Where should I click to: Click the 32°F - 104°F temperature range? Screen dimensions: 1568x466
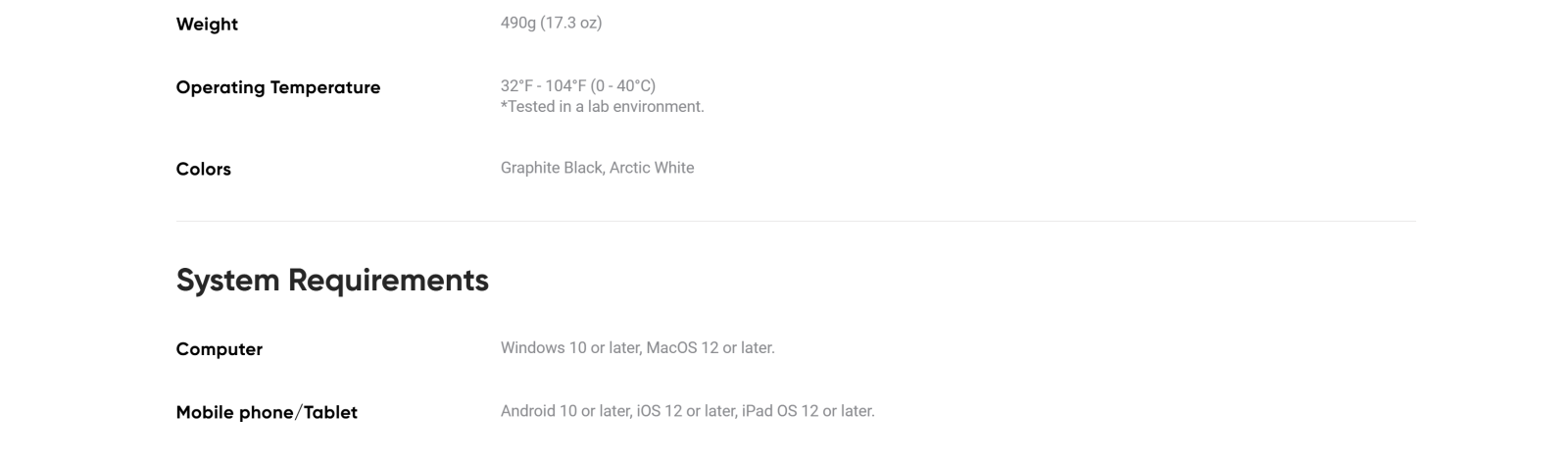click(543, 85)
